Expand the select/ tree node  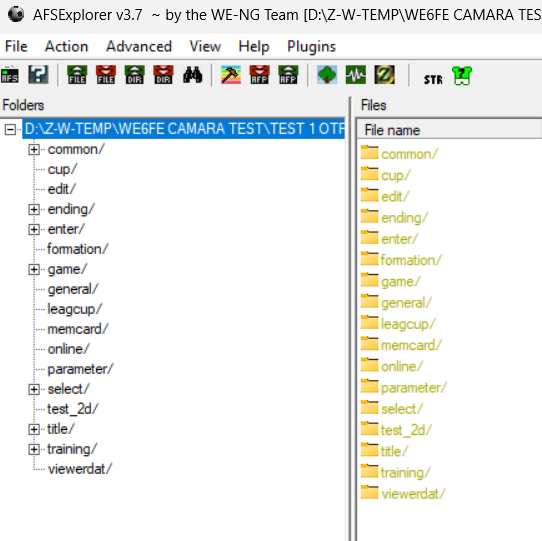34,389
